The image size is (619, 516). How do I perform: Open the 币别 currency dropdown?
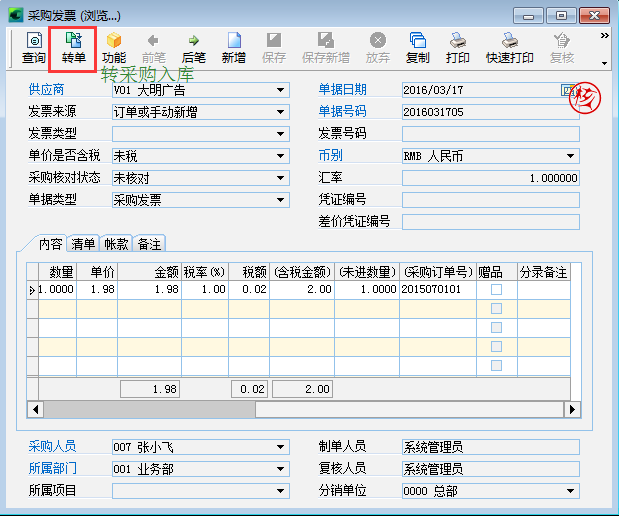pyautogui.click(x=570, y=156)
